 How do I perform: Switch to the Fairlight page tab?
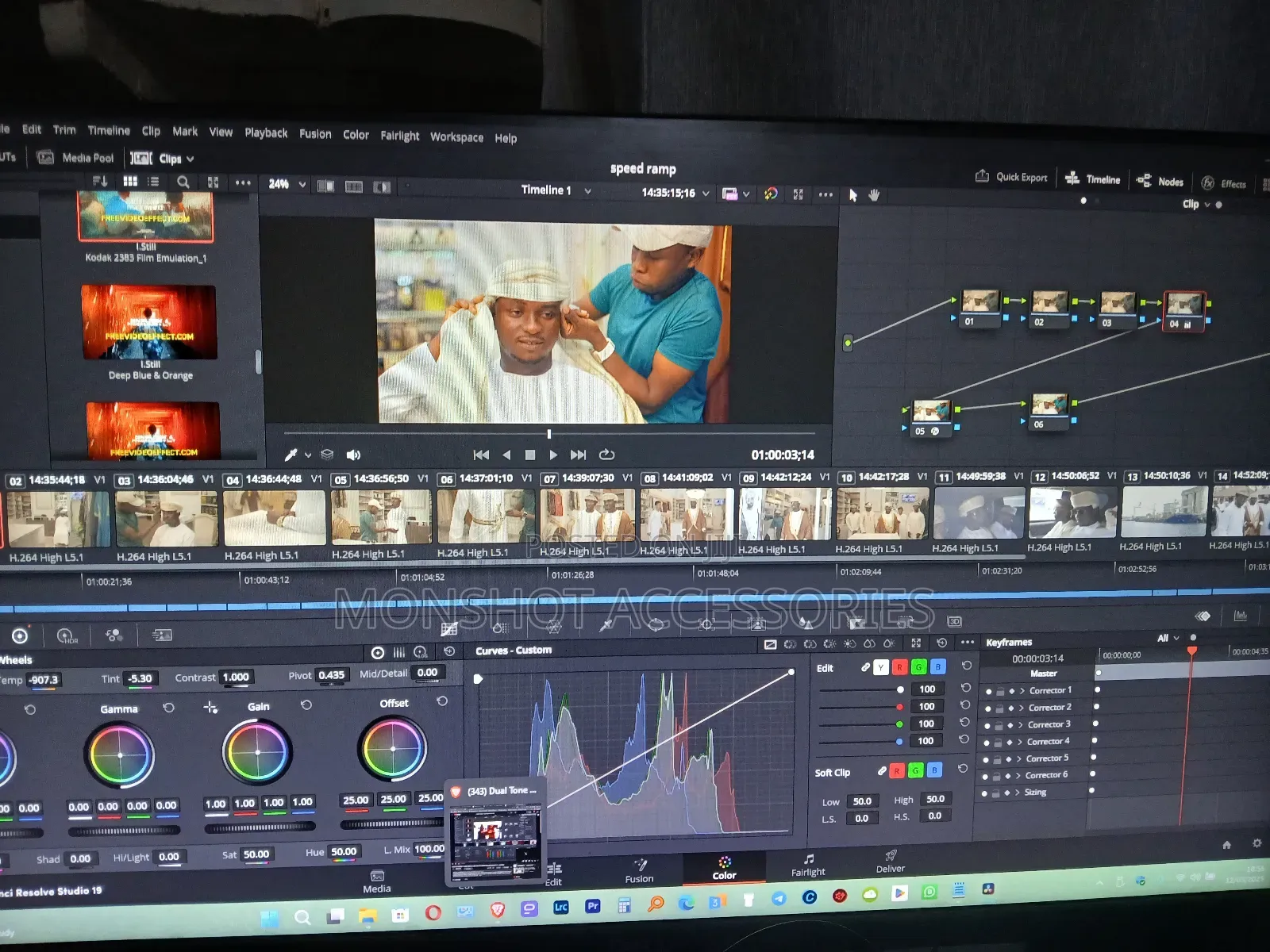coord(808,865)
